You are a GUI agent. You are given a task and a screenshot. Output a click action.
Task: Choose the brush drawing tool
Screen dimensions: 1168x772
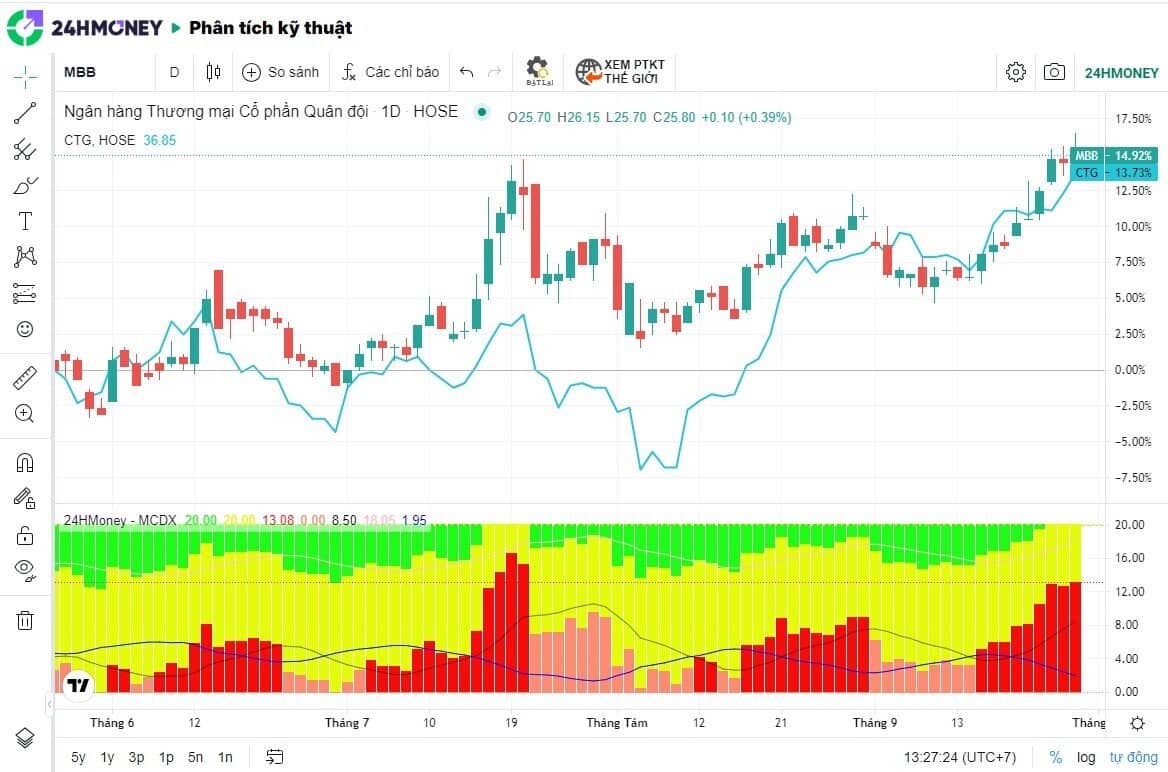coord(25,185)
